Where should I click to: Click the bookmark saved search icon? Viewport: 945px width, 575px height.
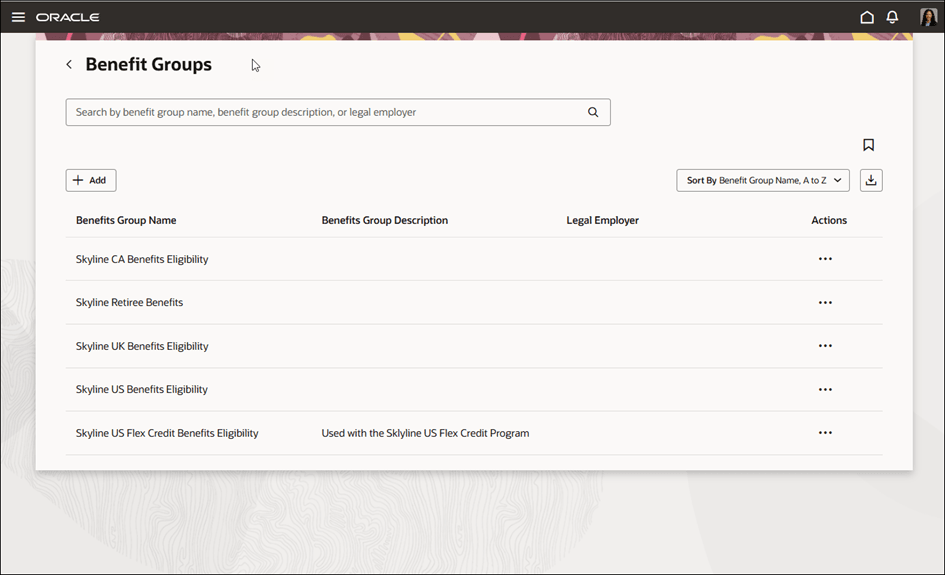pos(868,145)
